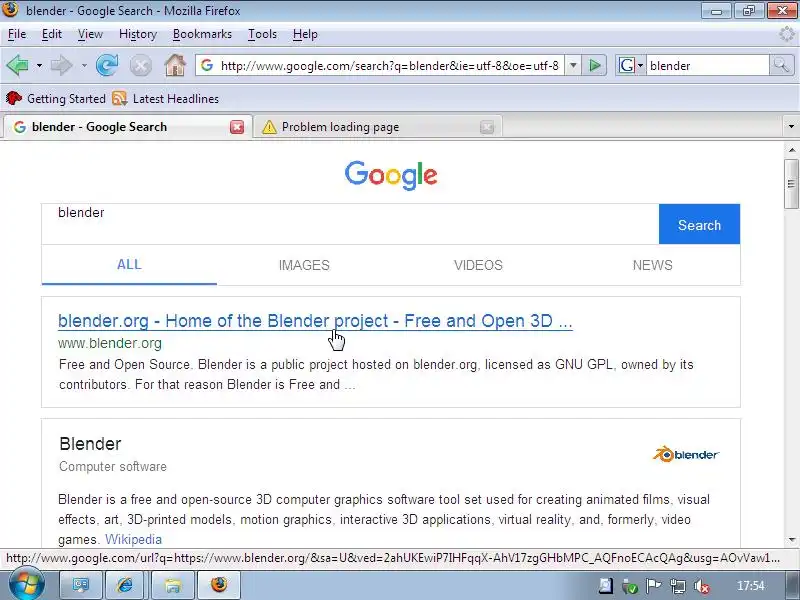Select the blender - Google Search tab
This screenshot has height=600, width=800.
128,127
